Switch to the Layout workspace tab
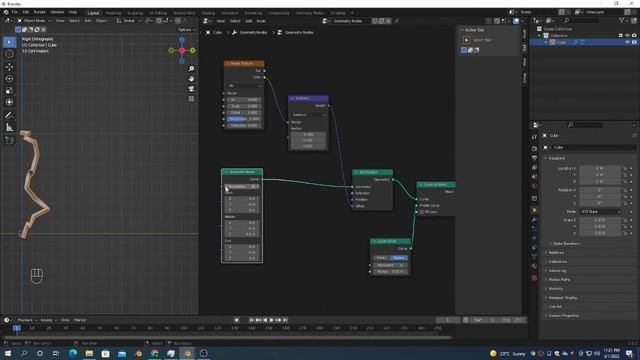This screenshot has height=360, width=640. click(x=93, y=13)
